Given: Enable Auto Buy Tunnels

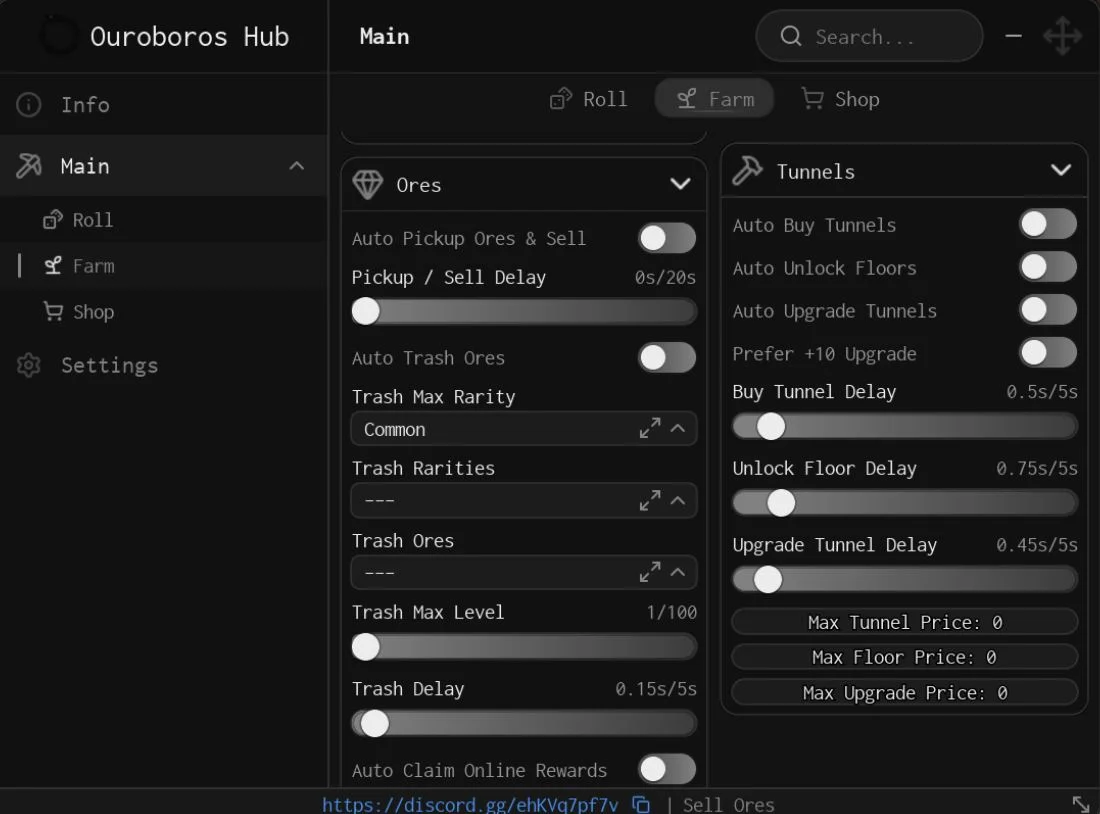Looking at the screenshot, I should pos(1047,225).
